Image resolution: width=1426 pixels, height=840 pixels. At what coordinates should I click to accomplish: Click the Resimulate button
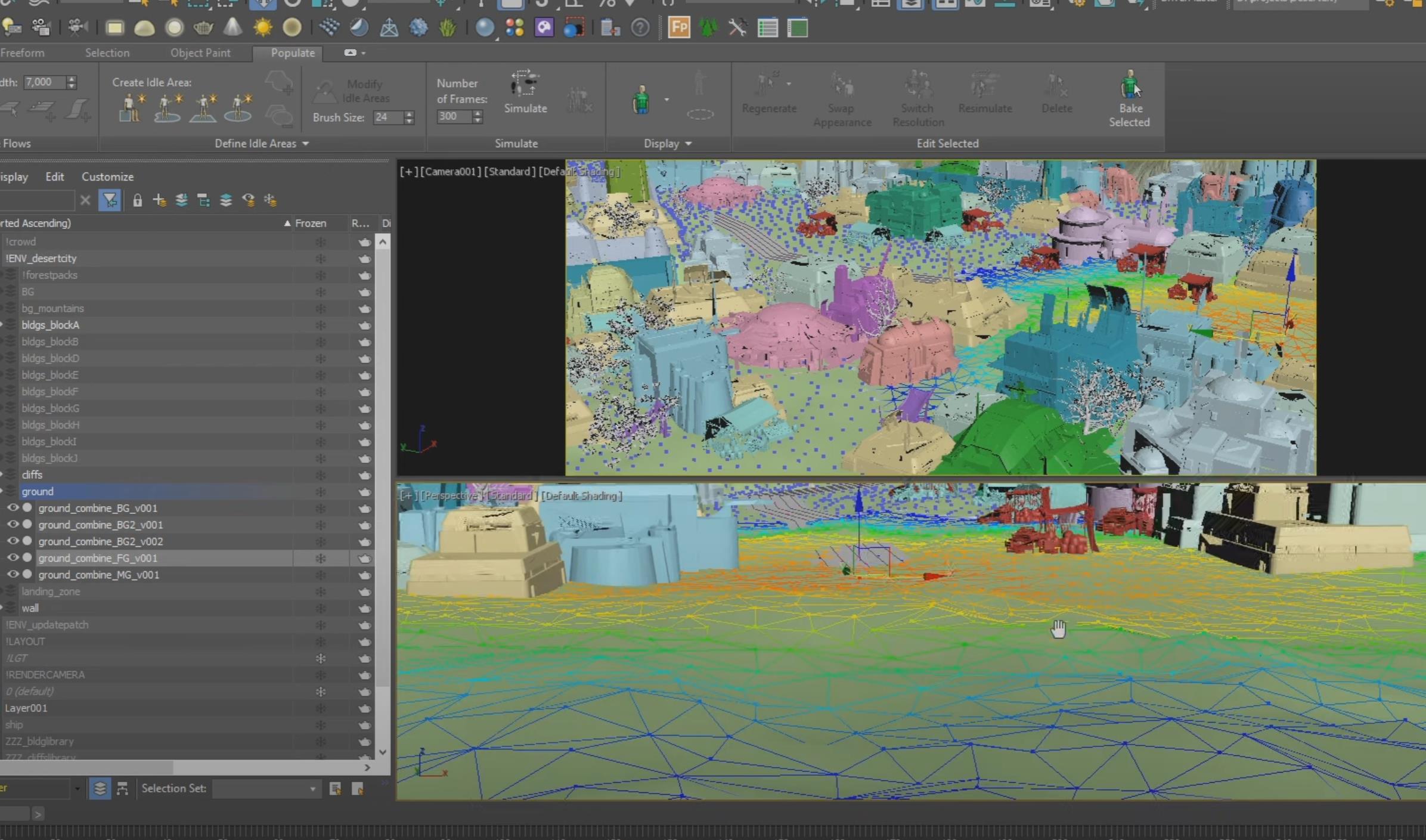click(985, 93)
